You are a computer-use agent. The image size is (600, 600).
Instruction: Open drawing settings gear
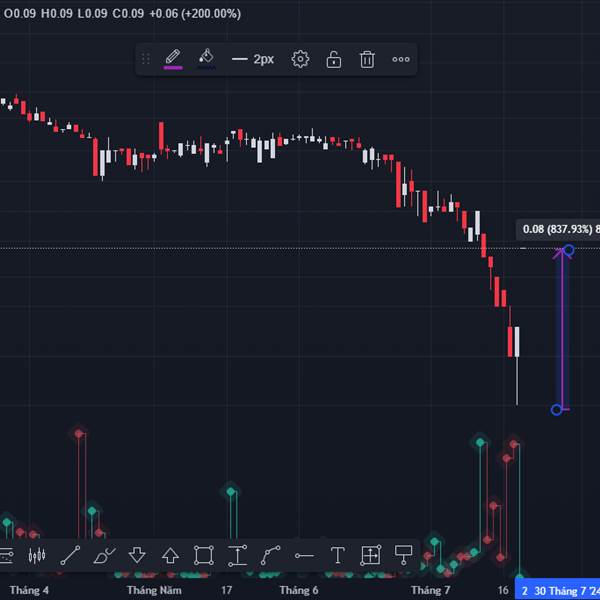pos(300,59)
